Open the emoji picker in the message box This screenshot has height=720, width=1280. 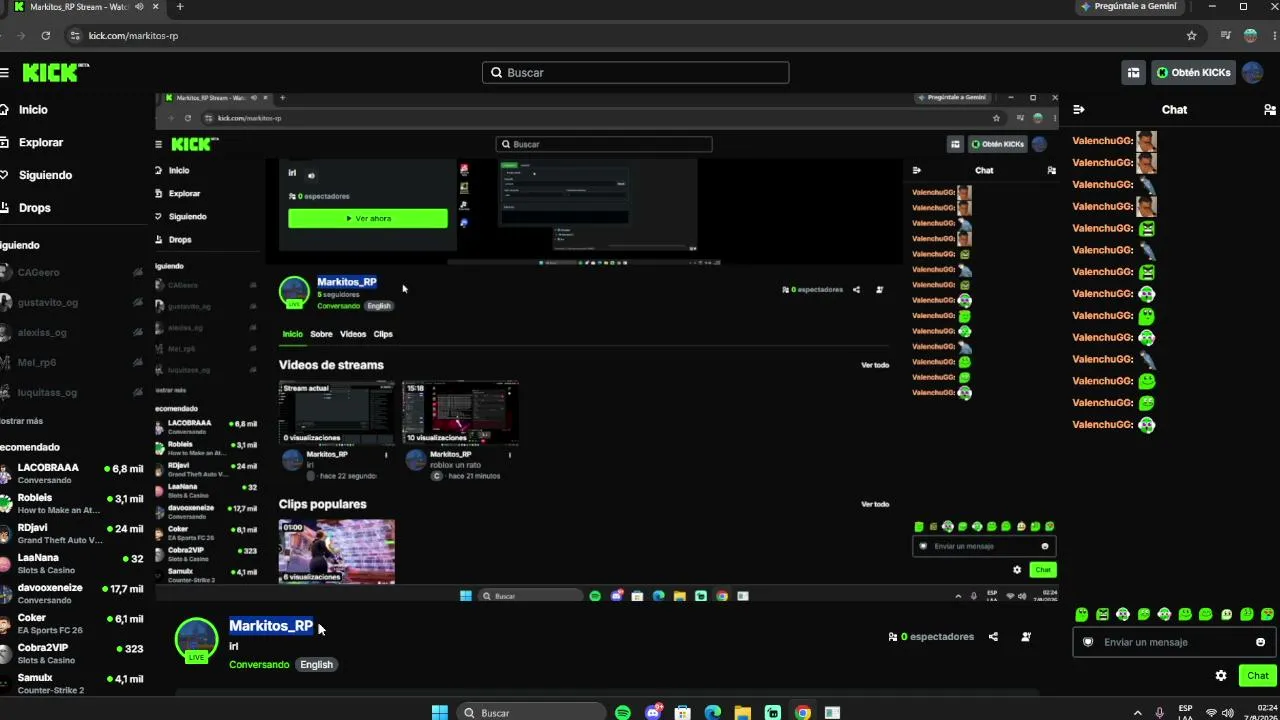[x=1260, y=642]
